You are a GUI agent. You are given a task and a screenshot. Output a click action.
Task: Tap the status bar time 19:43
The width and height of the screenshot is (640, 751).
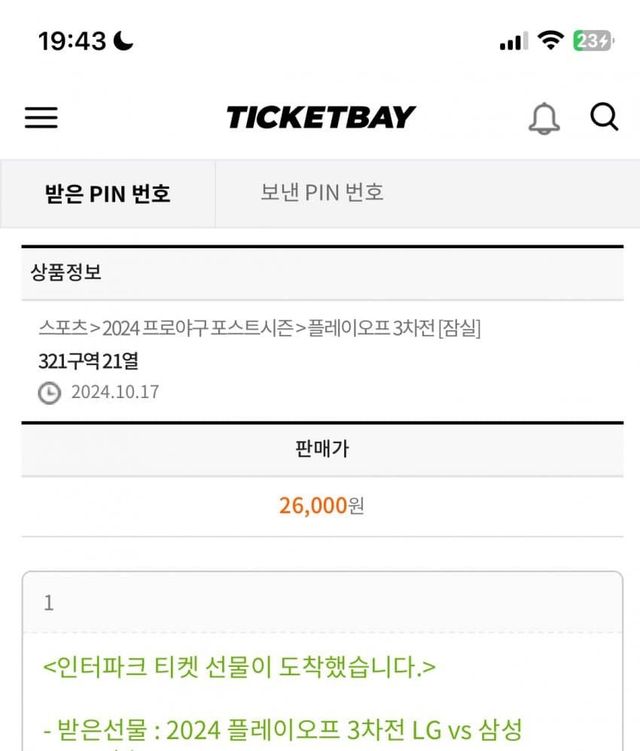72,41
